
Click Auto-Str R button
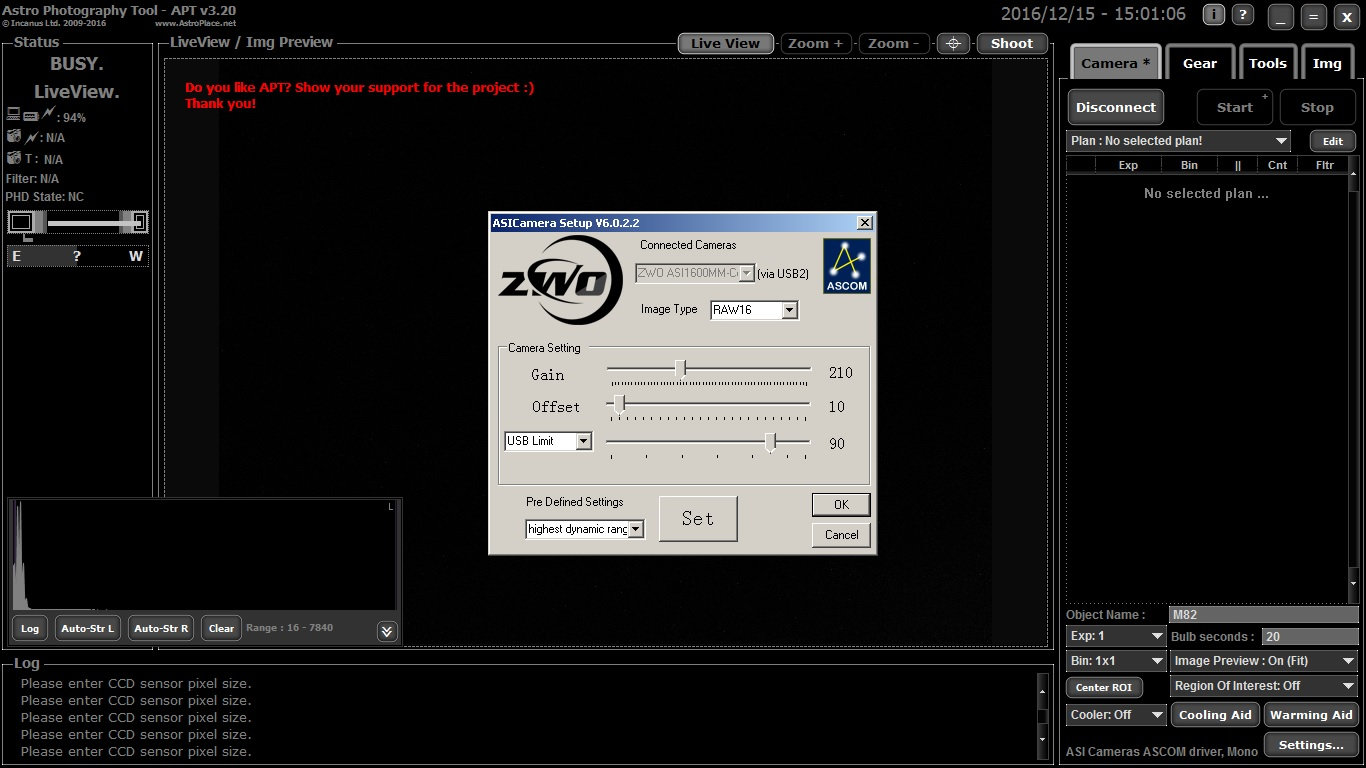click(161, 628)
